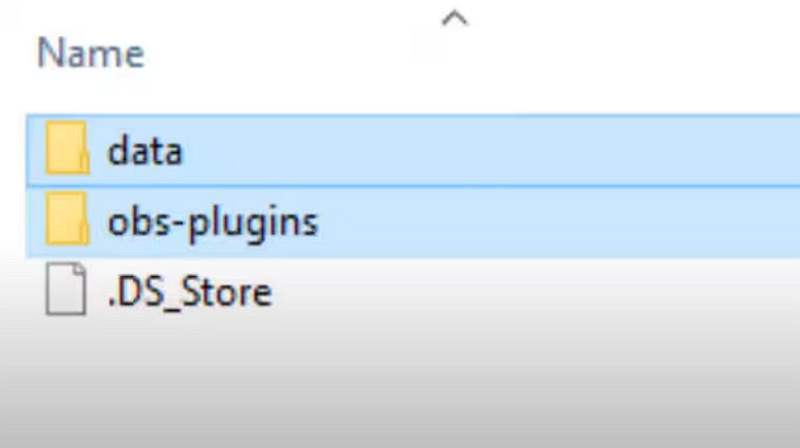Click the word 'Store' in .DS_Store entry
This screenshot has width=800, height=448.
click(x=227, y=292)
